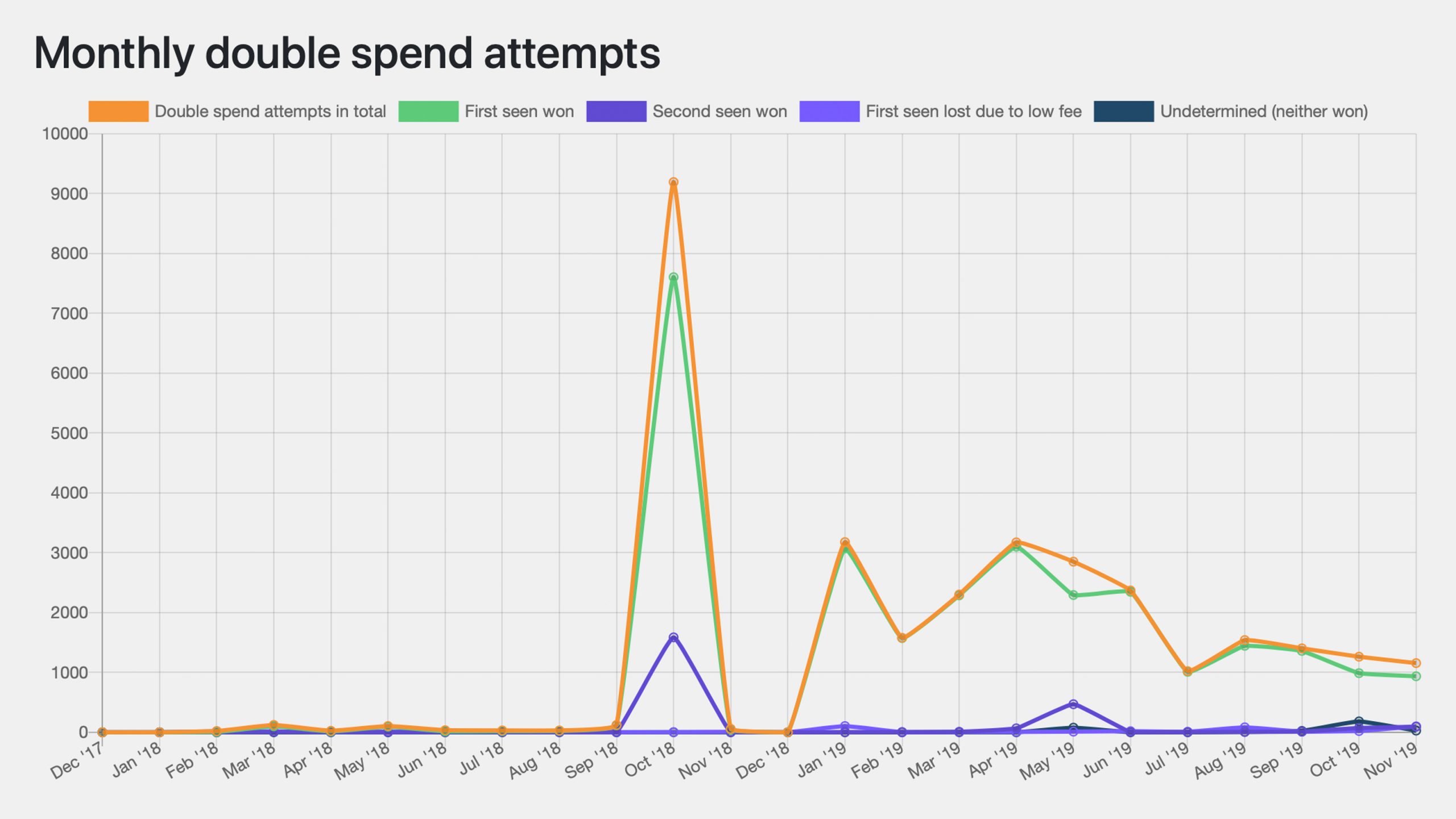Screen dimensions: 1456x819
Task: Select the orange data point at Jan '19
Action: point(845,542)
